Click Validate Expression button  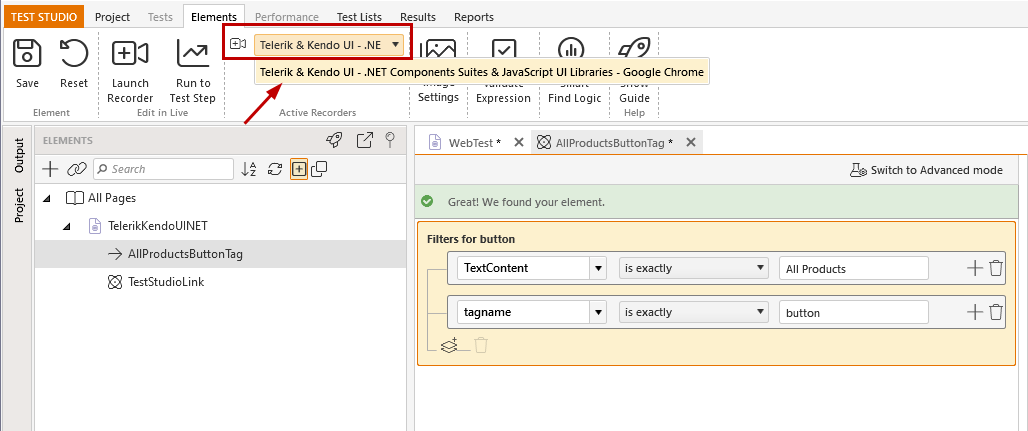[x=503, y=71]
